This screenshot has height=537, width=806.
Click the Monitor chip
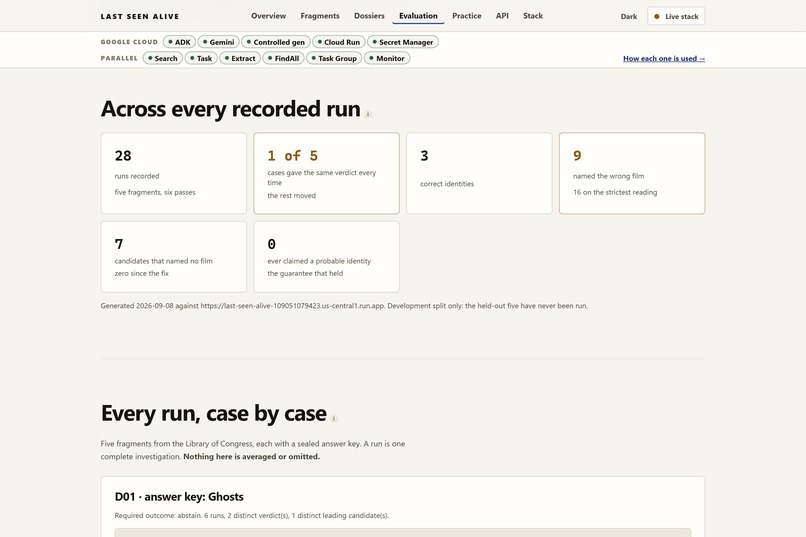point(387,58)
